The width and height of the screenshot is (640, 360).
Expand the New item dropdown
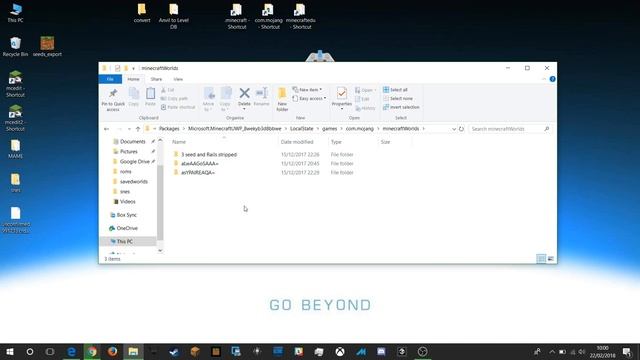click(307, 90)
